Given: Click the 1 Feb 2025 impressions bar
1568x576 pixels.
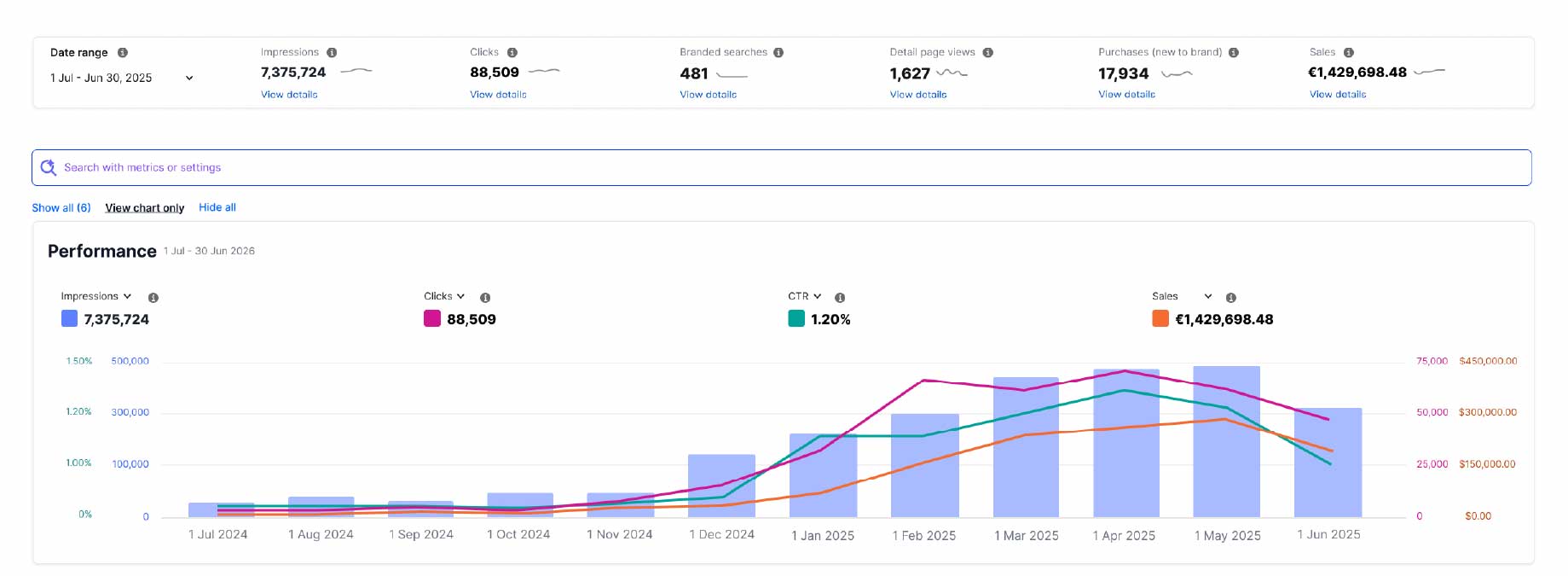Looking at the screenshot, I should pyautogui.click(x=925, y=465).
